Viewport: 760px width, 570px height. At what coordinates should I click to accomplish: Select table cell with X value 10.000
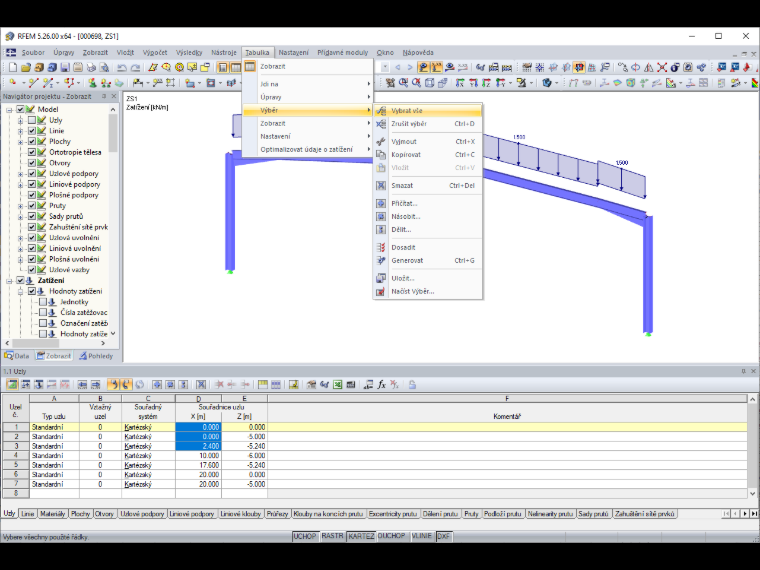[x=199, y=456]
